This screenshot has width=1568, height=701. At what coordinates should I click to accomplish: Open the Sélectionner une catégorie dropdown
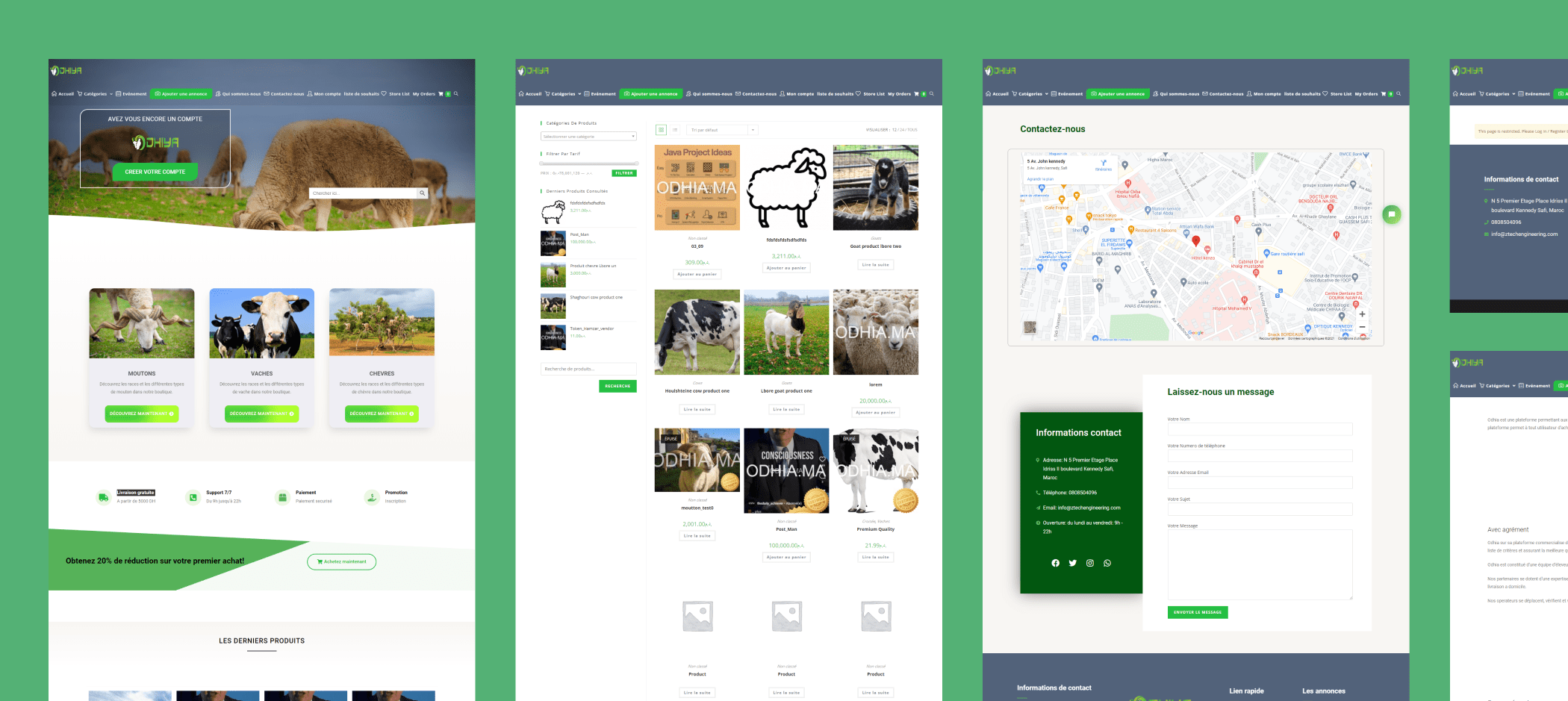pos(588,137)
